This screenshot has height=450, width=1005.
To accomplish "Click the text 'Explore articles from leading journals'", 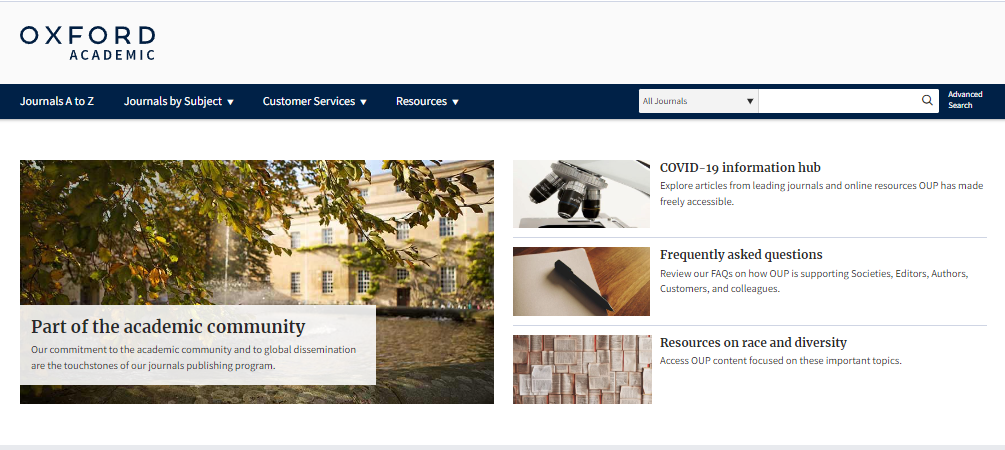I will point(740,186).
